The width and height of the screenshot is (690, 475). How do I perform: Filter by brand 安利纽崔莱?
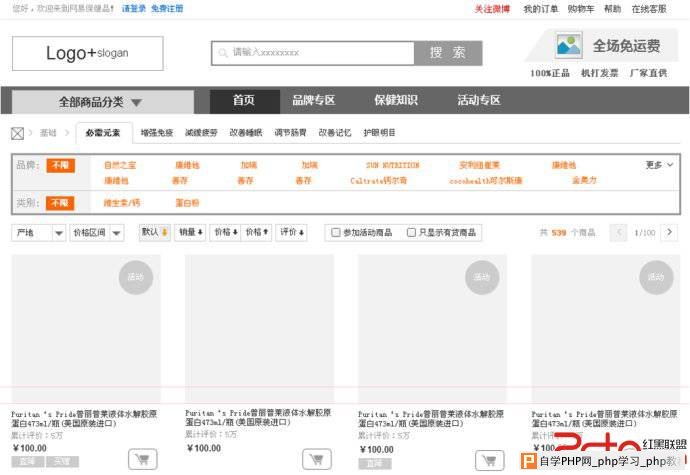tap(479, 166)
